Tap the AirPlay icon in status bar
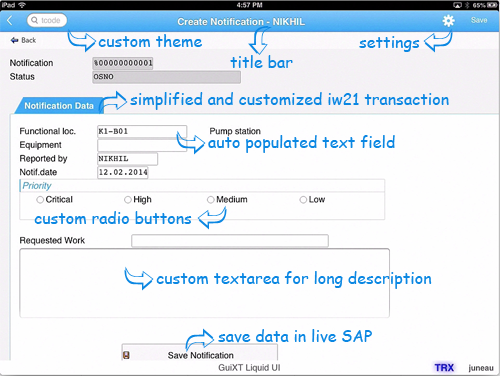Viewport: 500px width, 378px height. (x=457, y=5)
